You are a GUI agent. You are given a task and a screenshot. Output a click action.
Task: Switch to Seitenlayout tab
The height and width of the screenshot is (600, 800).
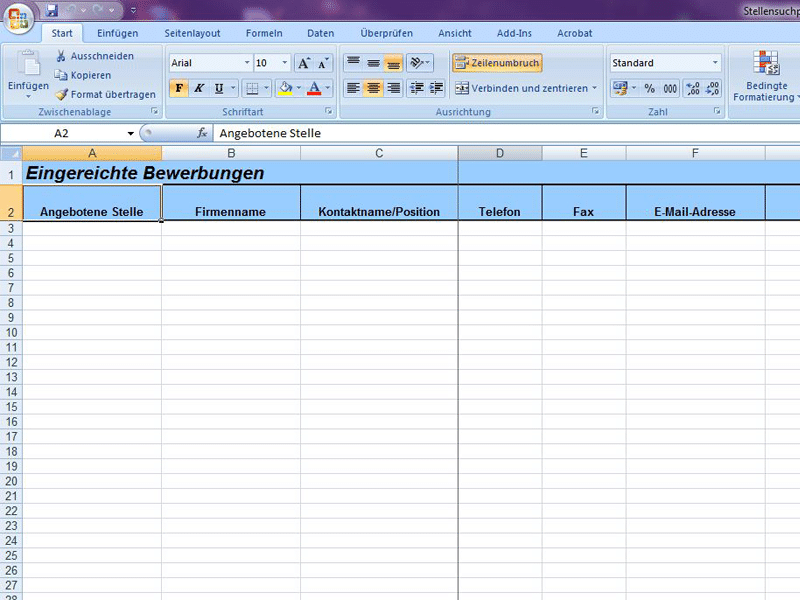pyautogui.click(x=192, y=33)
